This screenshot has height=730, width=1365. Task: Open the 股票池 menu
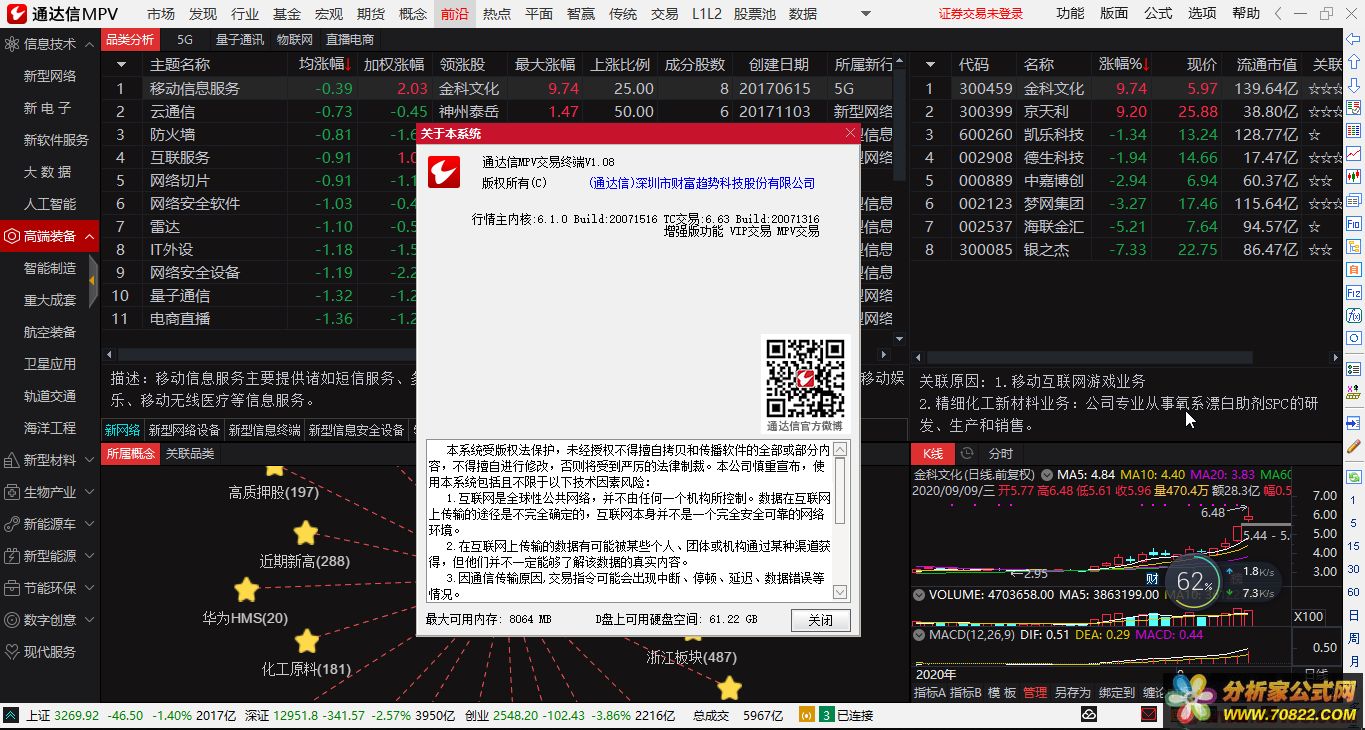click(754, 14)
